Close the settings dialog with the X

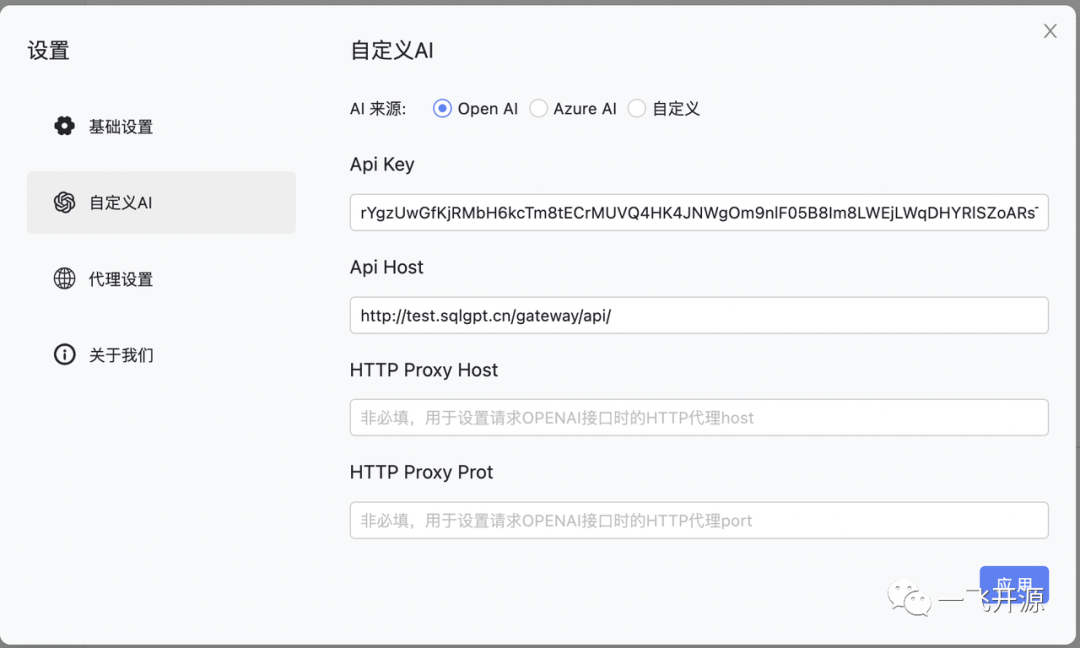coord(1050,31)
